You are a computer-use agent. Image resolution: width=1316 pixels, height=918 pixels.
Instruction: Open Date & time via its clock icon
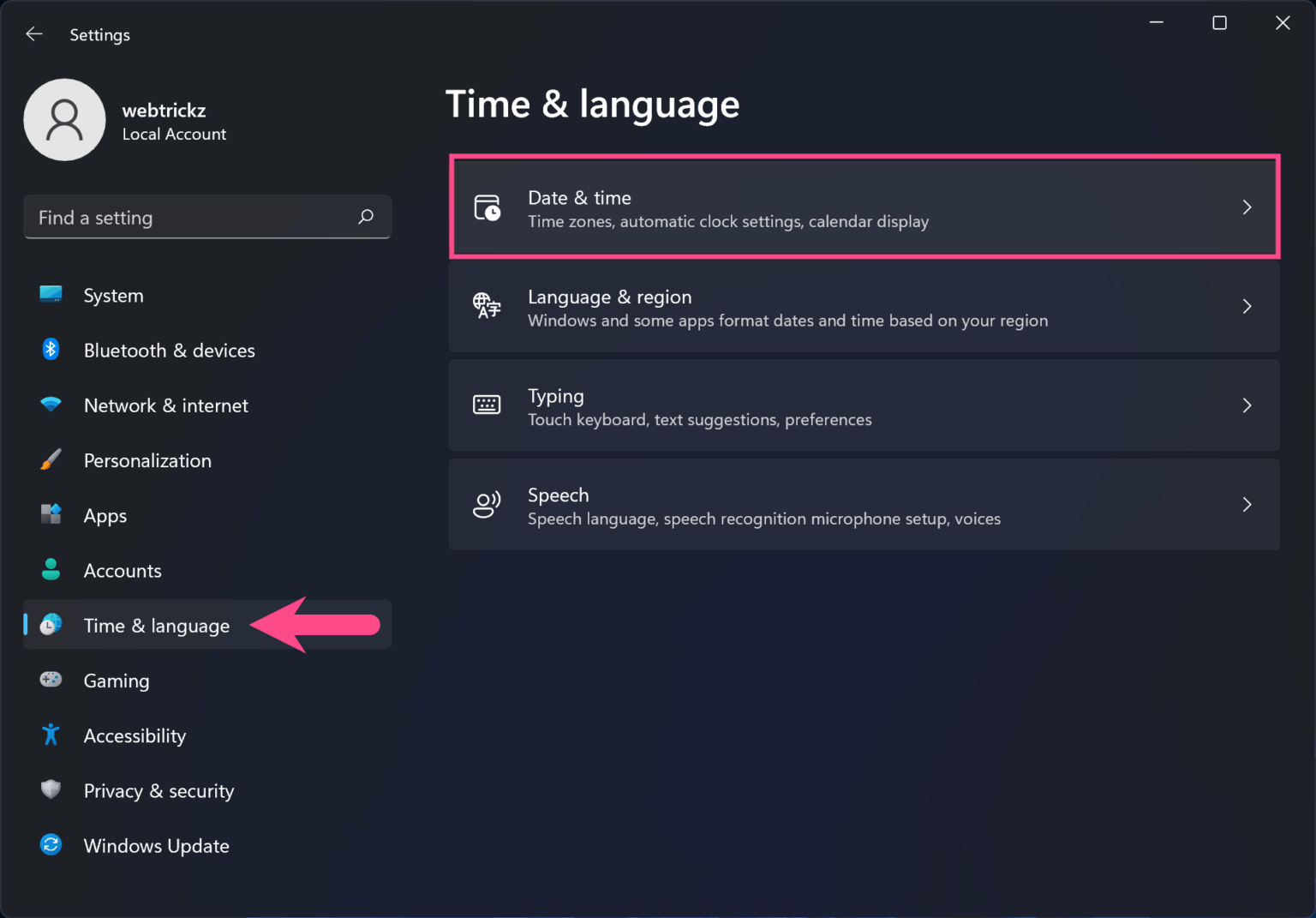coord(487,207)
